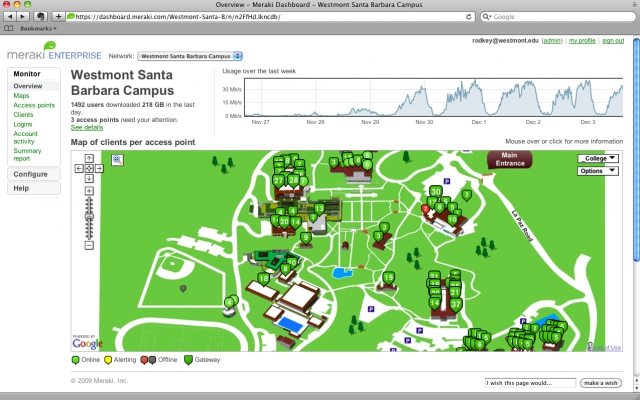
Task: Open the map Options dropdown
Action: pos(598,171)
